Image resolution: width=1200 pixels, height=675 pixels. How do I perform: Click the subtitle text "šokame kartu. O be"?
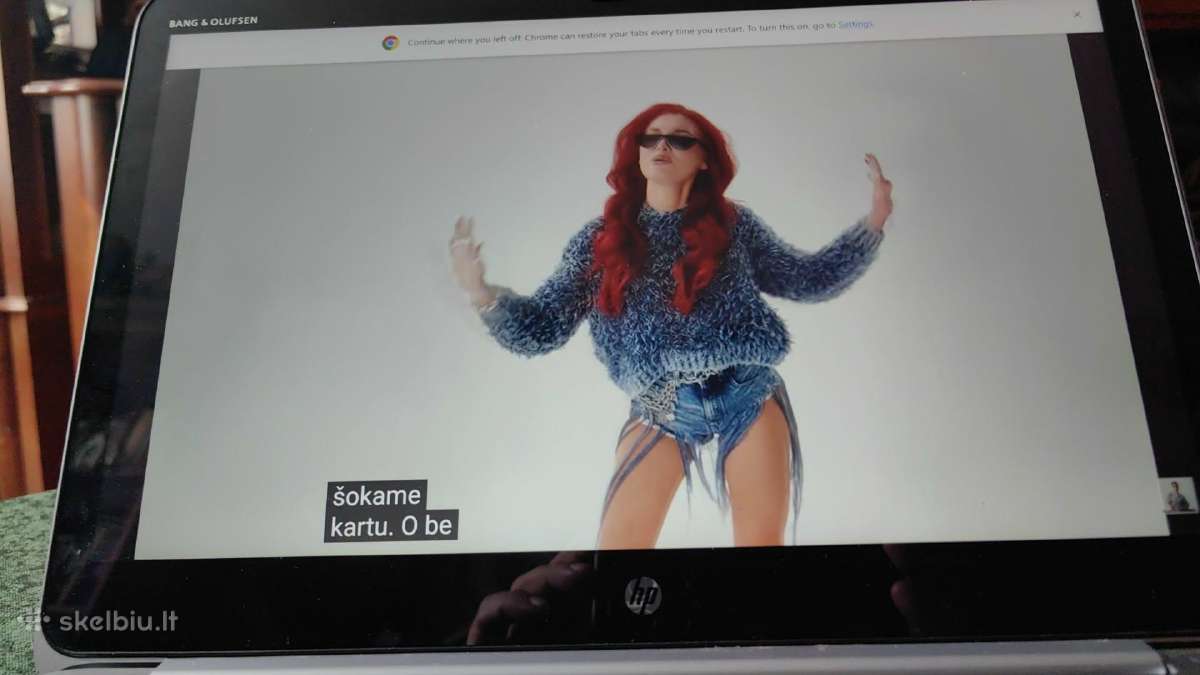(391, 511)
